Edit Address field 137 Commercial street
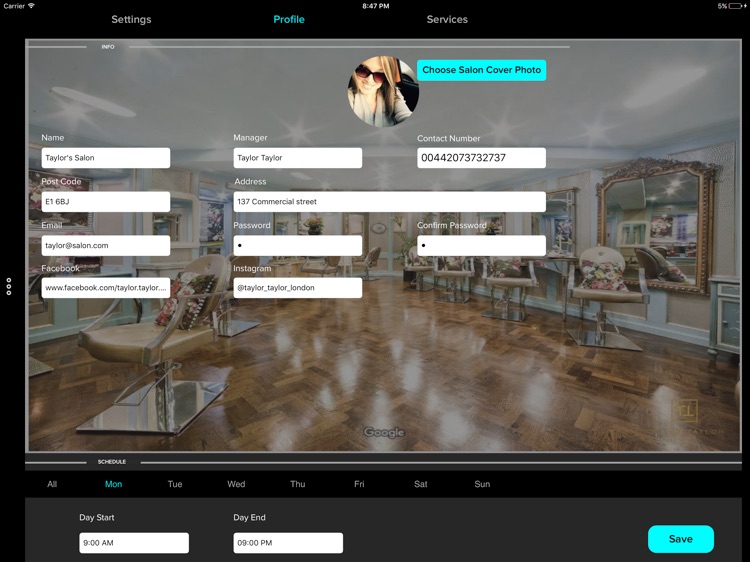Image resolution: width=750 pixels, height=562 pixels. tap(389, 202)
